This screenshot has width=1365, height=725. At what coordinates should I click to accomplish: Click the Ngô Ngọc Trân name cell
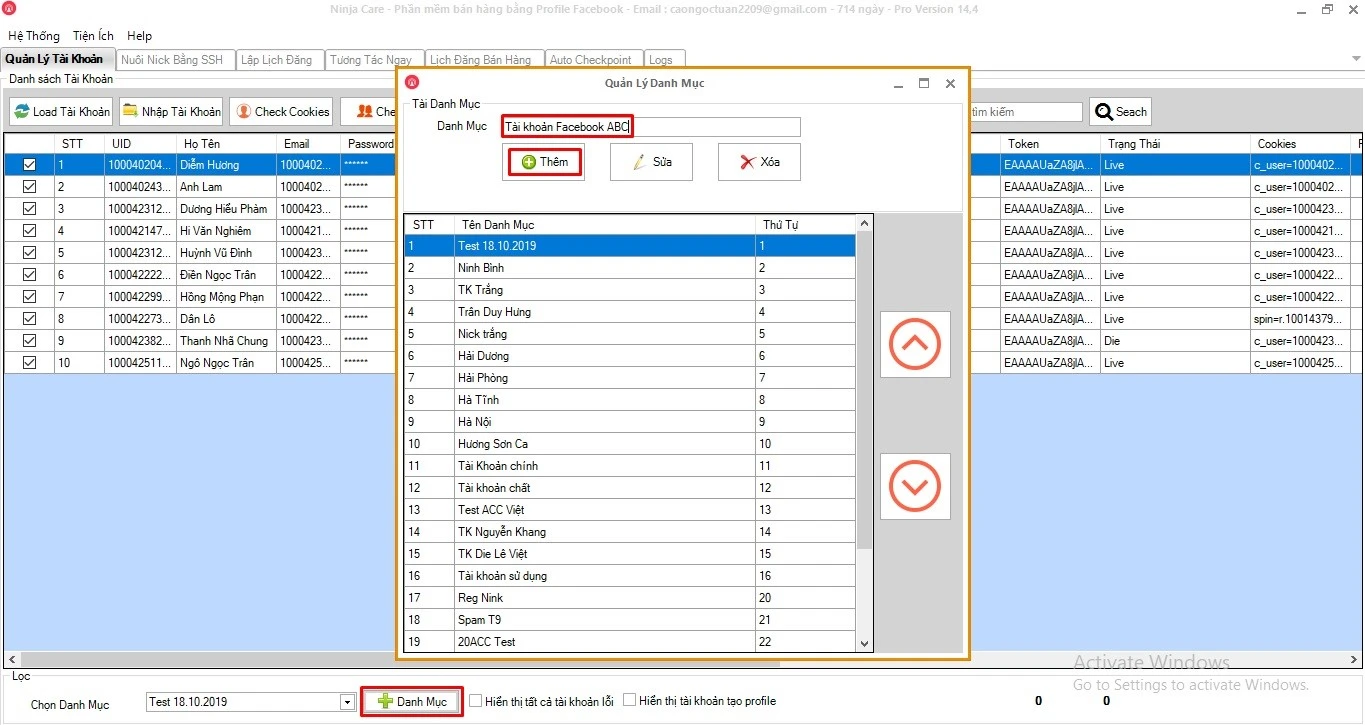pos(226,363)
